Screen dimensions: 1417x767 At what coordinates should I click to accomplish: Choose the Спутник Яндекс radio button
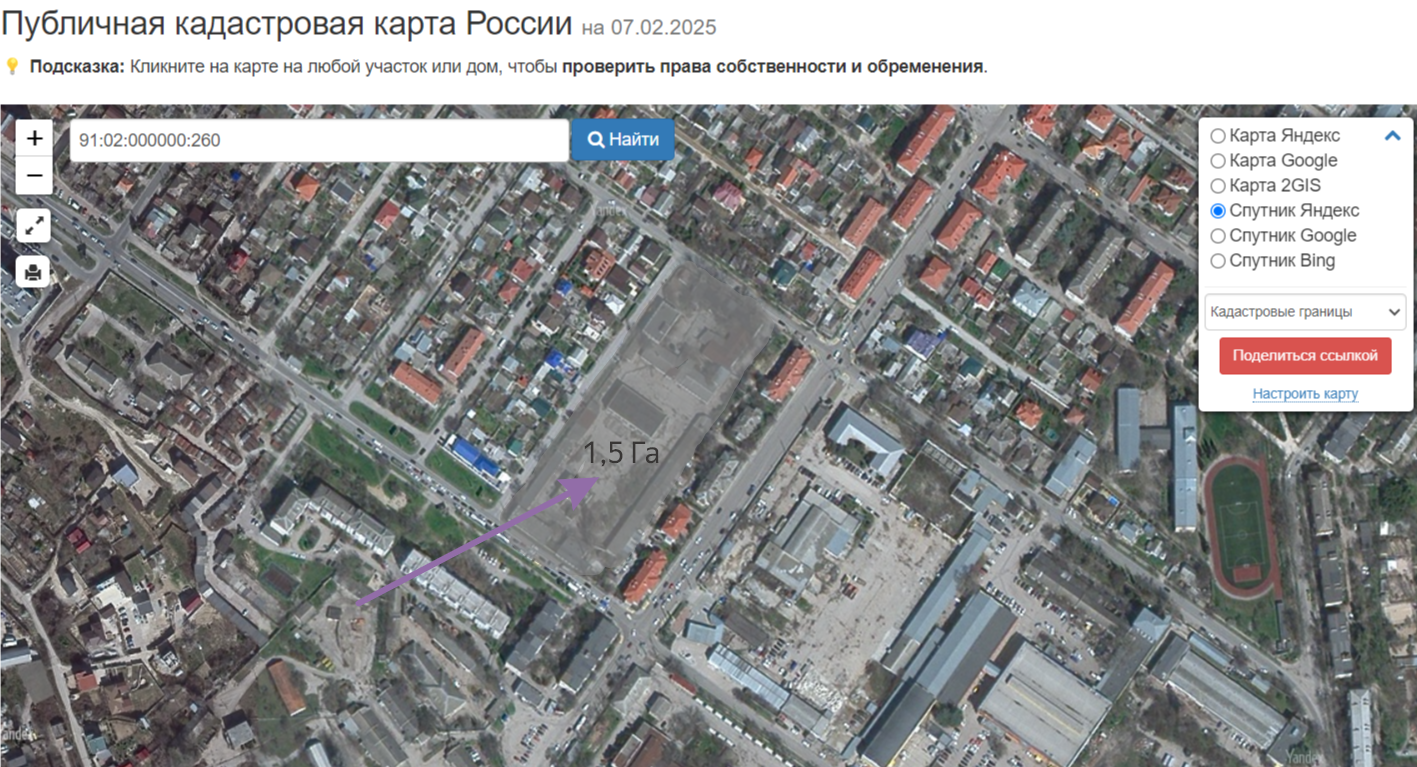point(1217,211)
